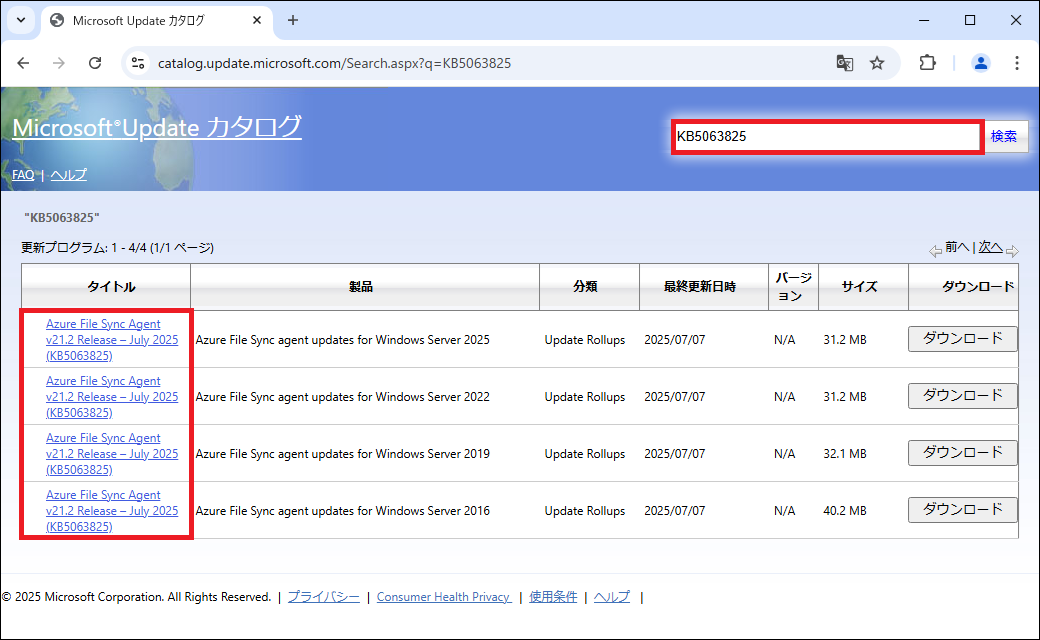Screen dimensions: 1040x640
Task: Close the Microsoft Update カタログ tab
Action: [x=257, y=21]
